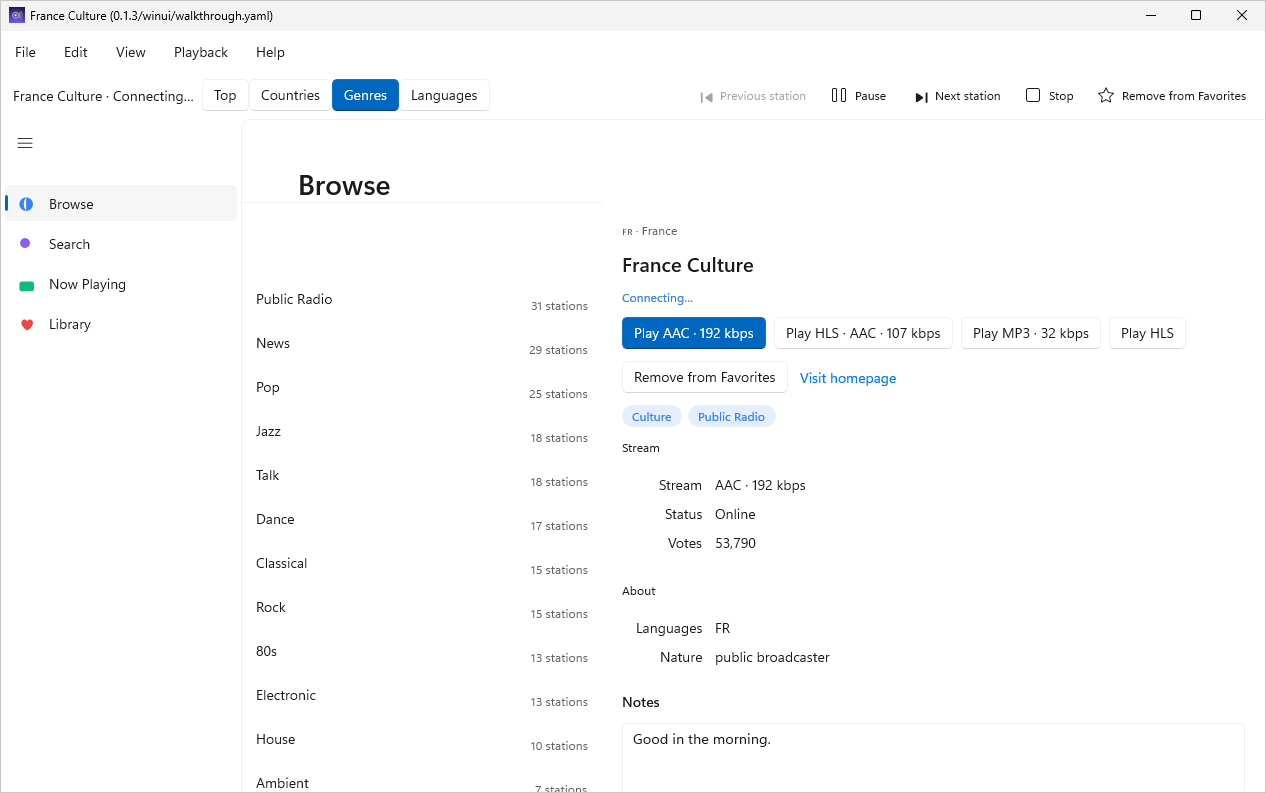Screen dimensions: 1266x793
Task: Open the Edit menu
Action: [76, 52]
